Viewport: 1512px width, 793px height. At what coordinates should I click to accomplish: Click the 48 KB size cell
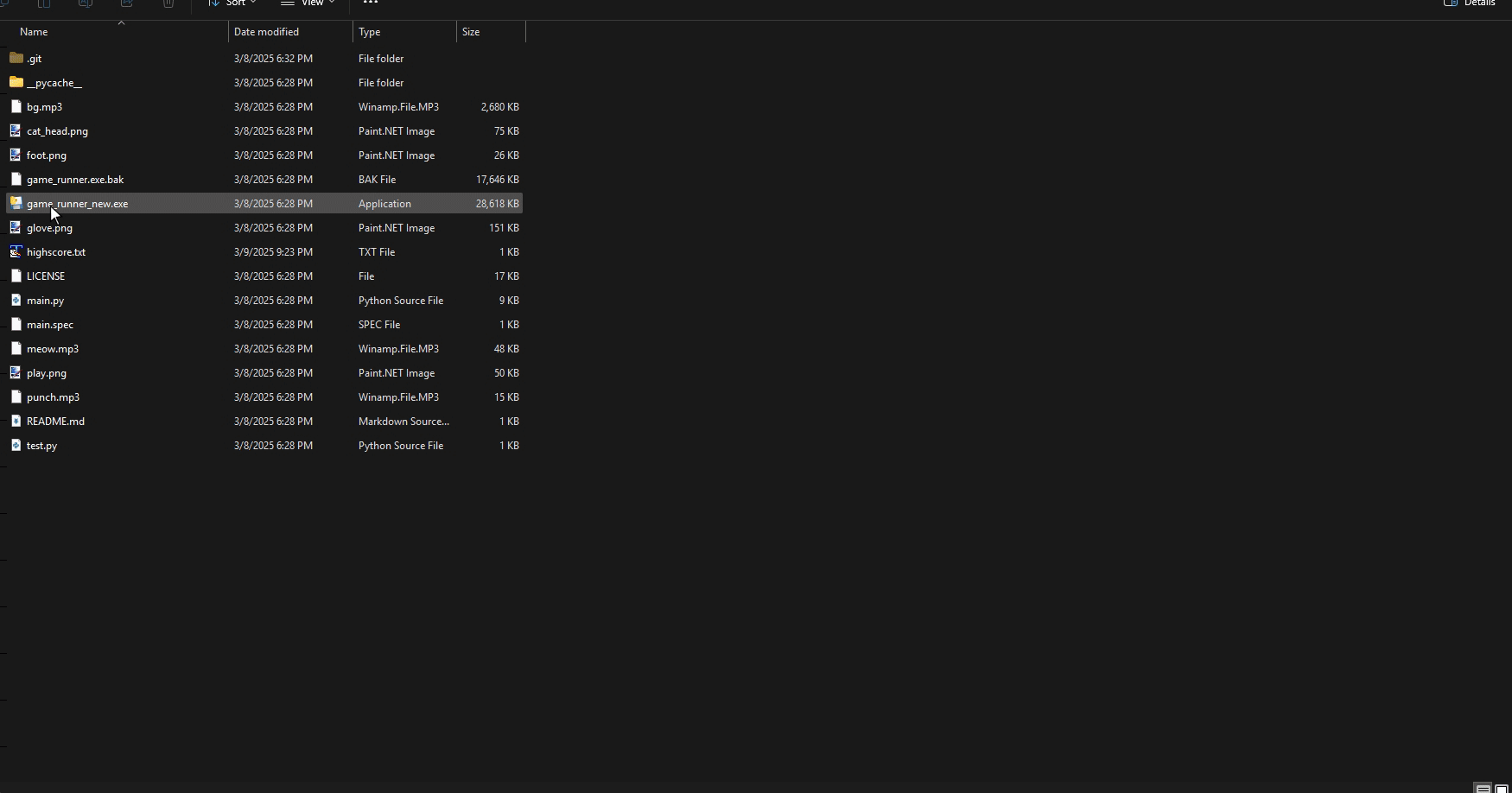click(506, 349)
